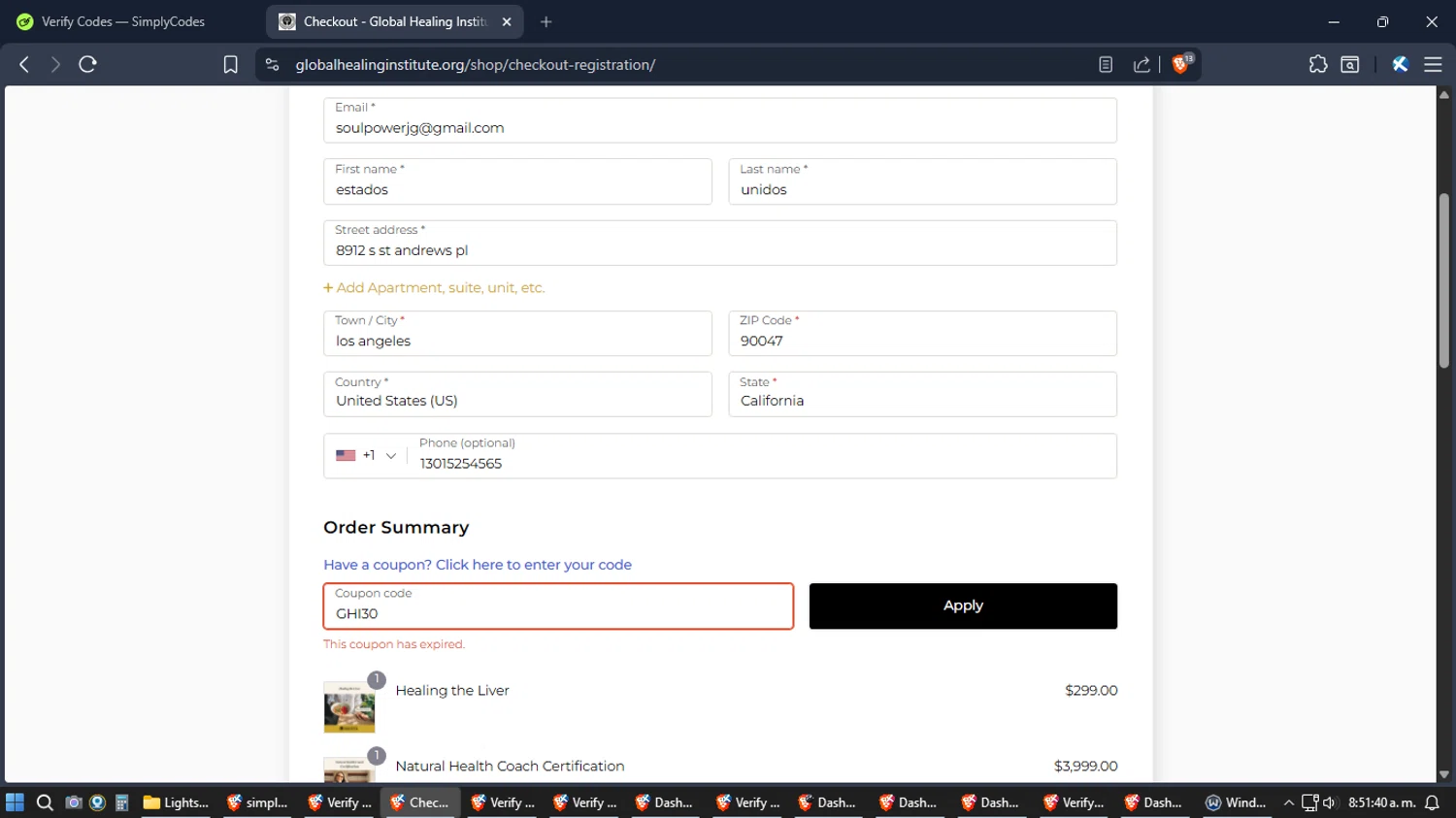Screen dimensions: 1456x818
Task: Go back to the previous page
Action: [24, 64]
